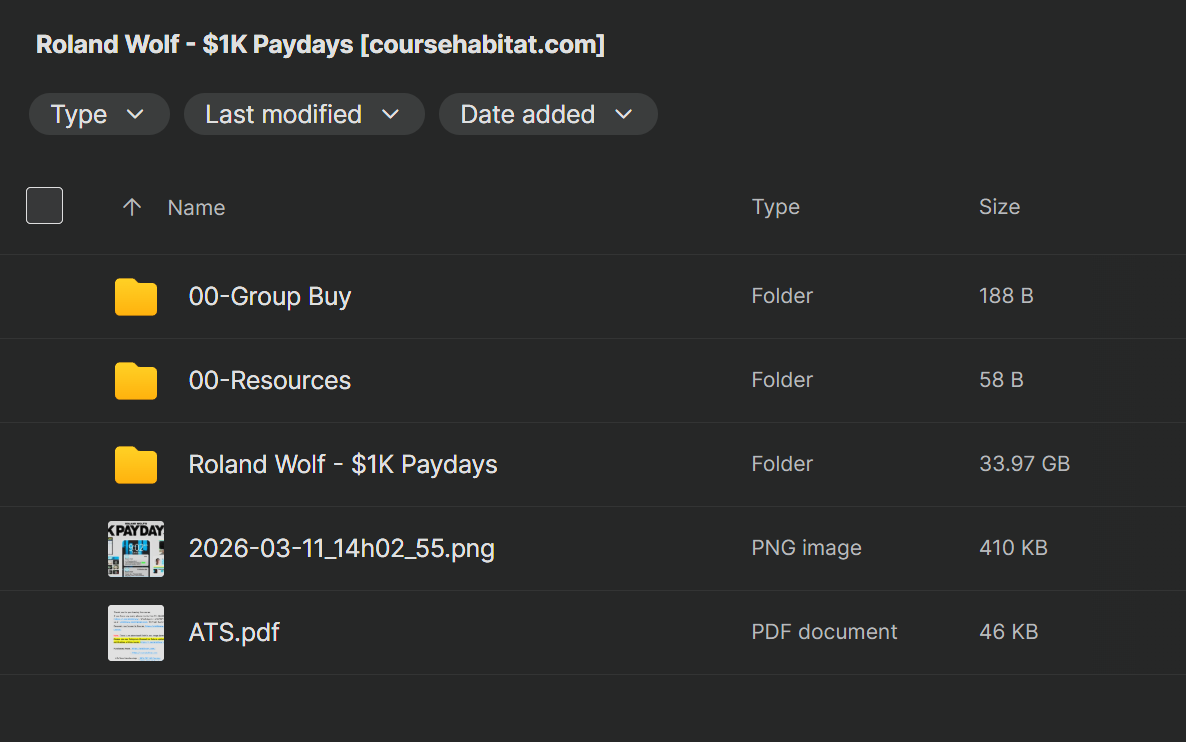The image size is (1186, 742).
Task: Click thumbnail of 2026-03-11_14h02_55.png
Action: [x=136, y=548]
